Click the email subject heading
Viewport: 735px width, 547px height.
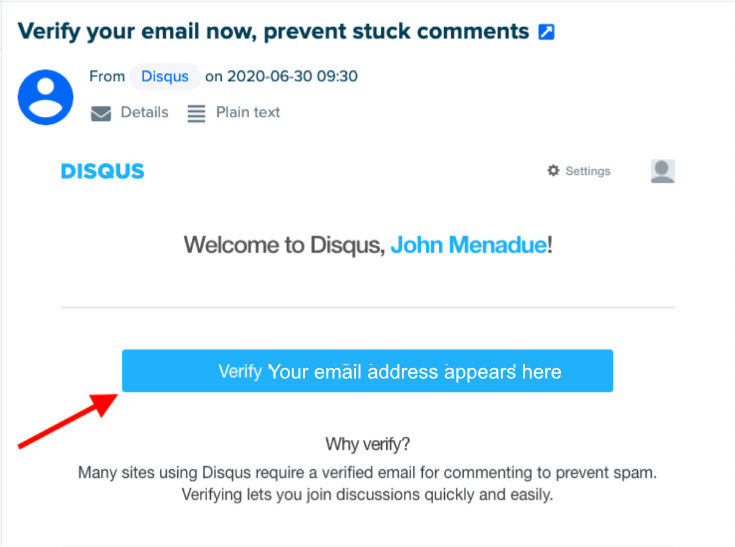[273, 31]
